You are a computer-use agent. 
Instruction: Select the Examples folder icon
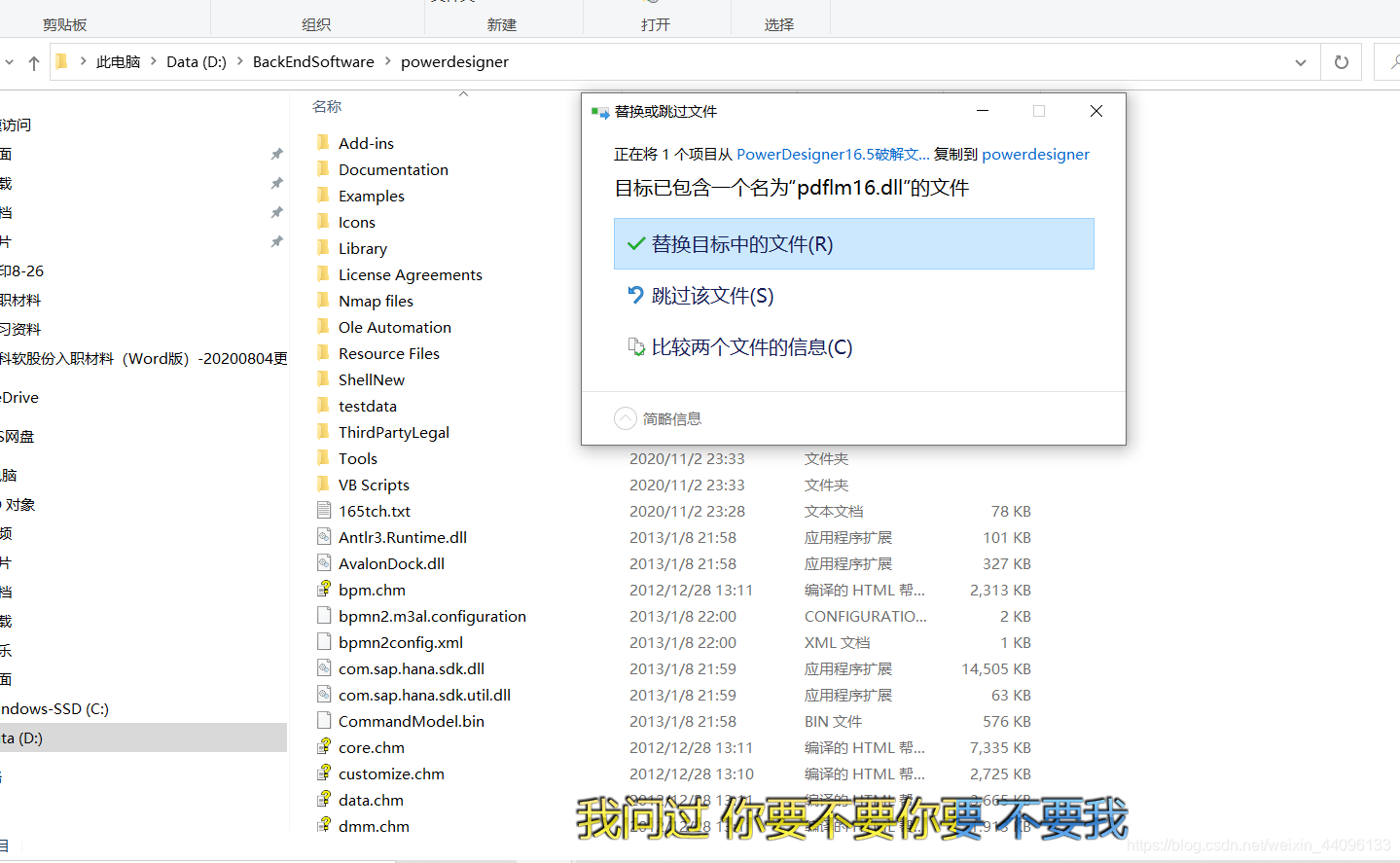point(323,195)
